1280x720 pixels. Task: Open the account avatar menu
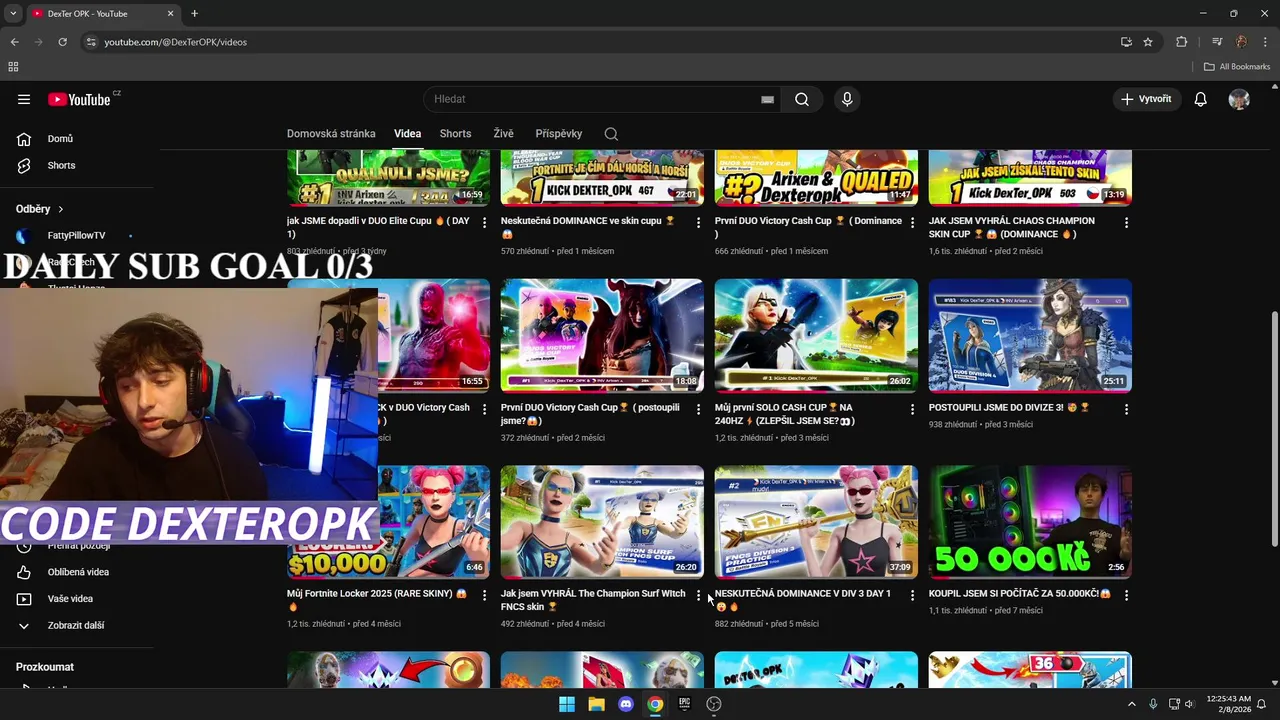click(1239, 99)
